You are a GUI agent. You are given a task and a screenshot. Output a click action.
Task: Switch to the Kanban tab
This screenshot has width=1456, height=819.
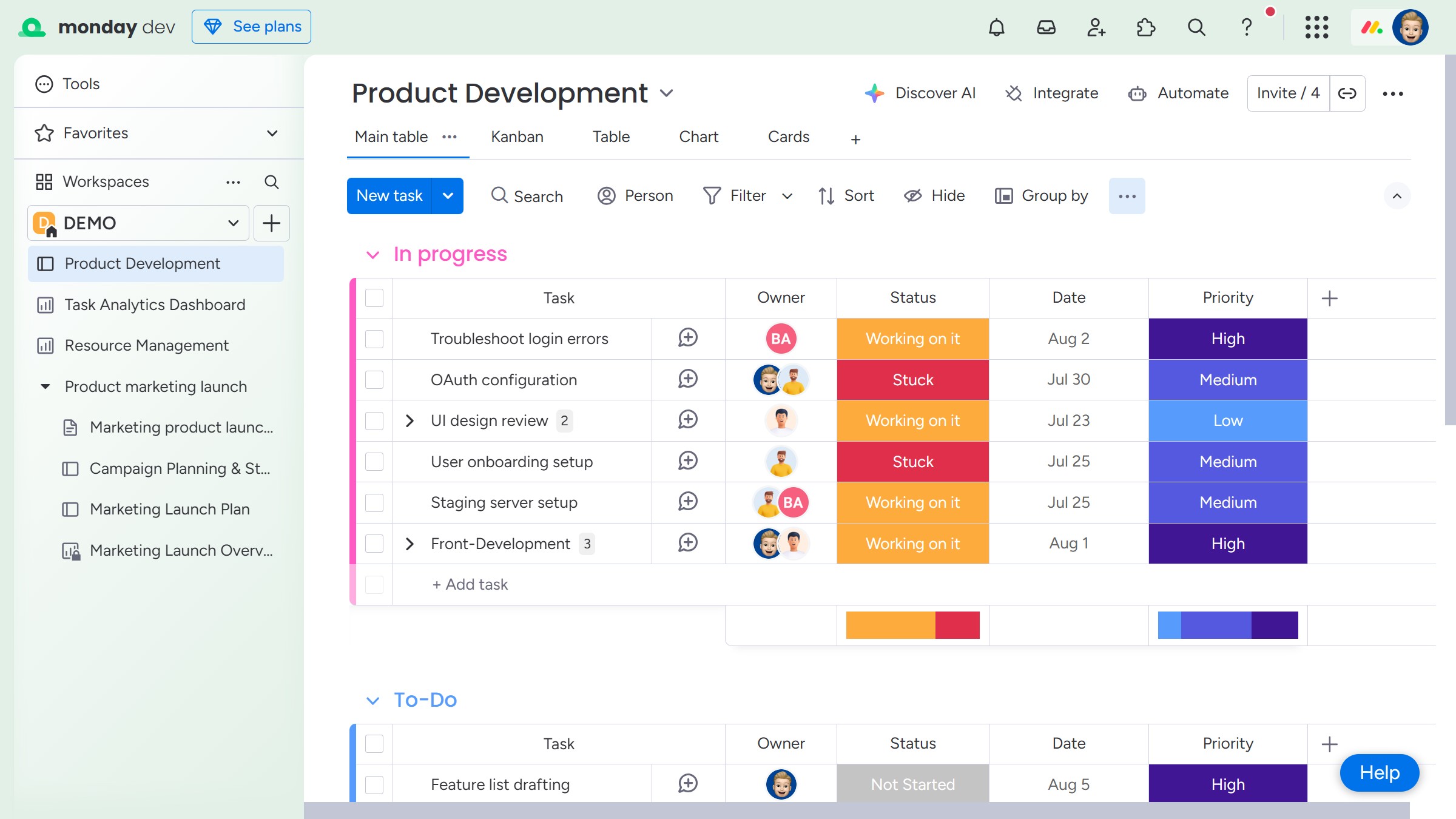click(517, 137)
